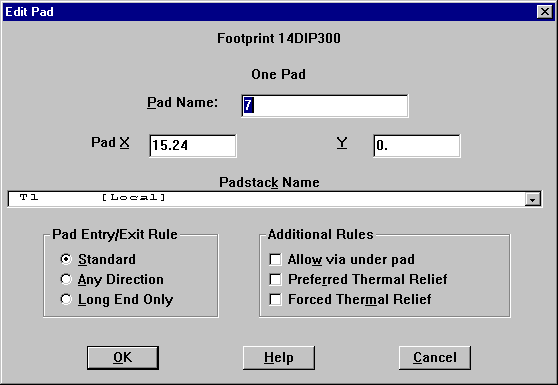
Task: Click the Footprint 14DIP300 heading
Action: [279, 38]
